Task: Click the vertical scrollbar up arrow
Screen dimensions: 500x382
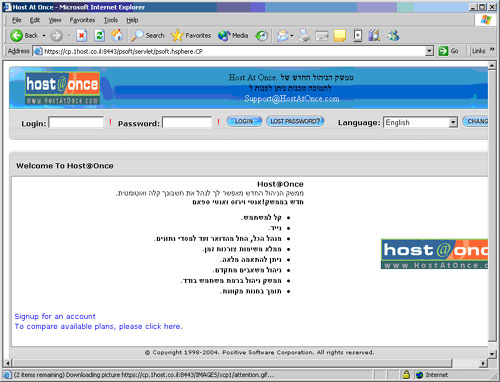Action: (492, 65)
